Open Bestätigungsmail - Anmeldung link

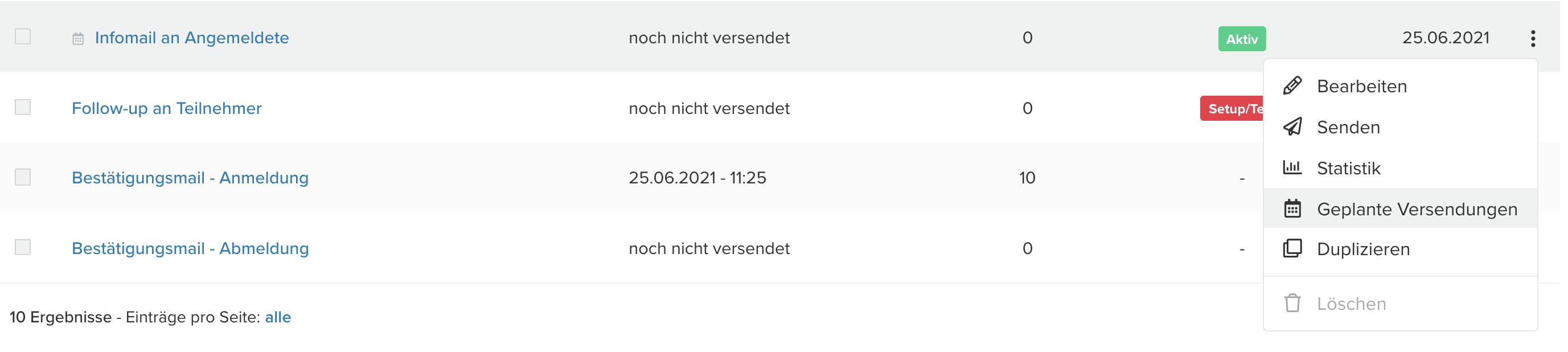(x=190, y=178)
